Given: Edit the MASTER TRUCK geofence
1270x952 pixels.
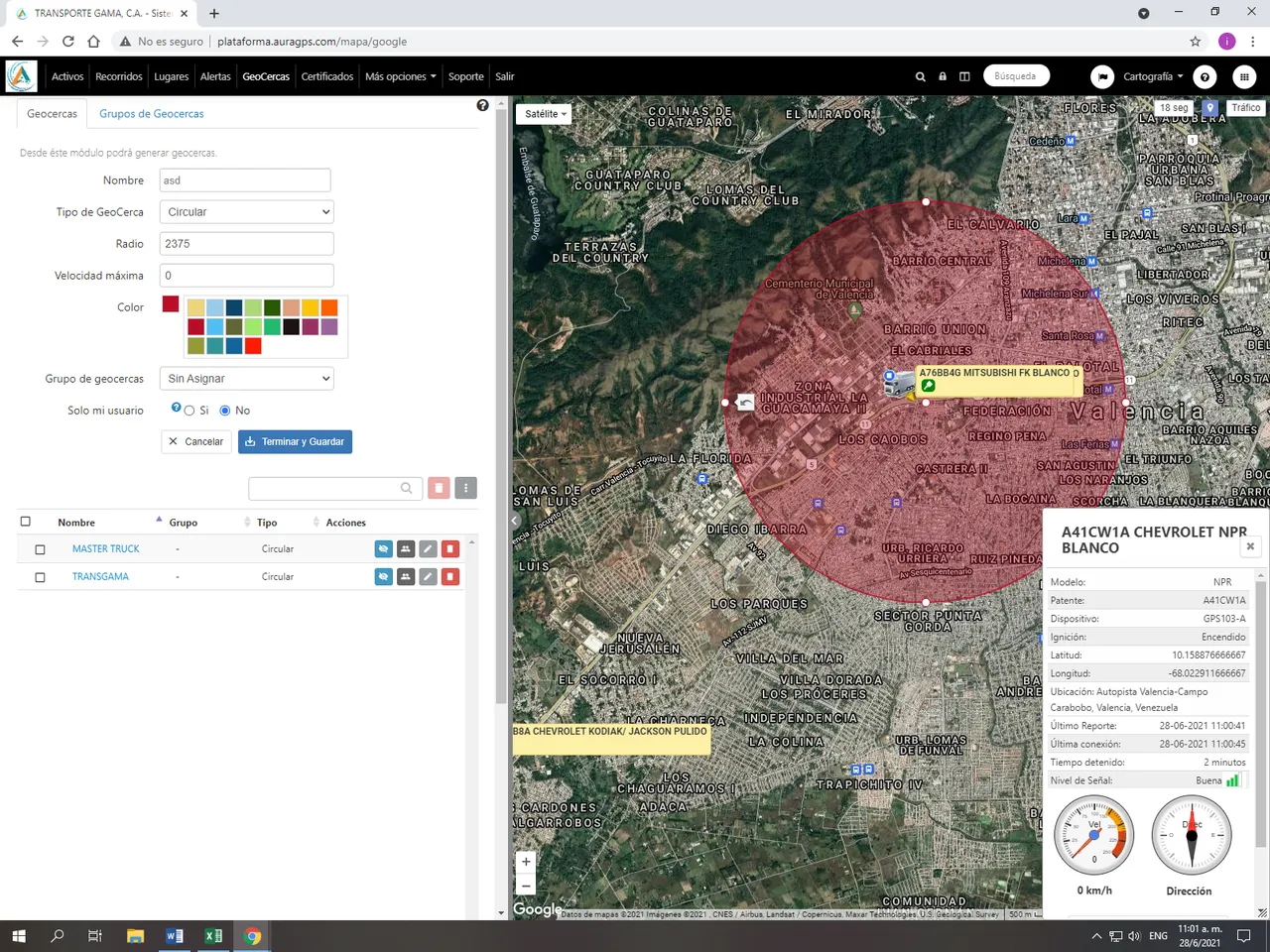Looking at the screenshot, I should click(x=428, y=548).
